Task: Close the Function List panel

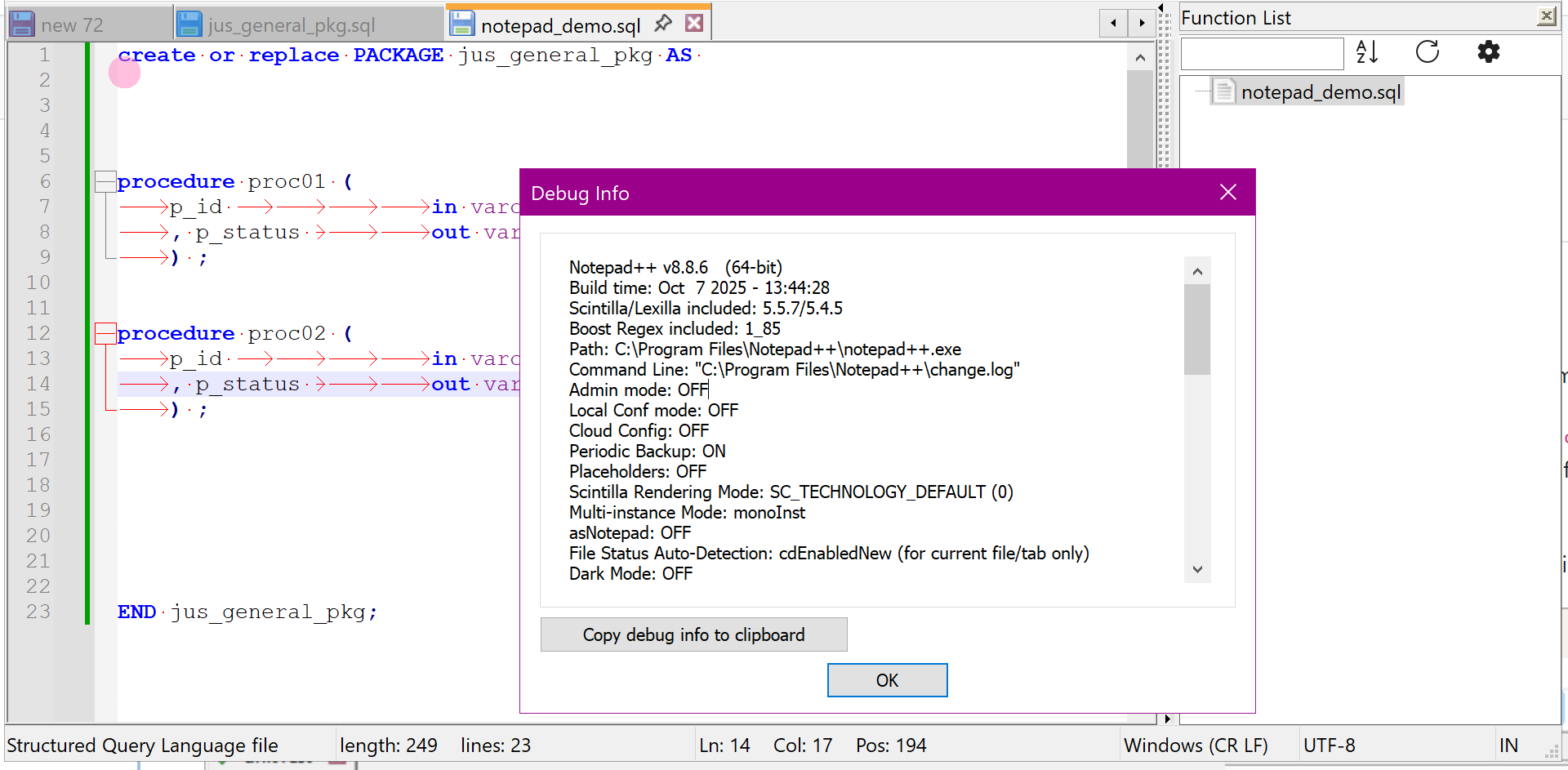Action: point(1546,16)
